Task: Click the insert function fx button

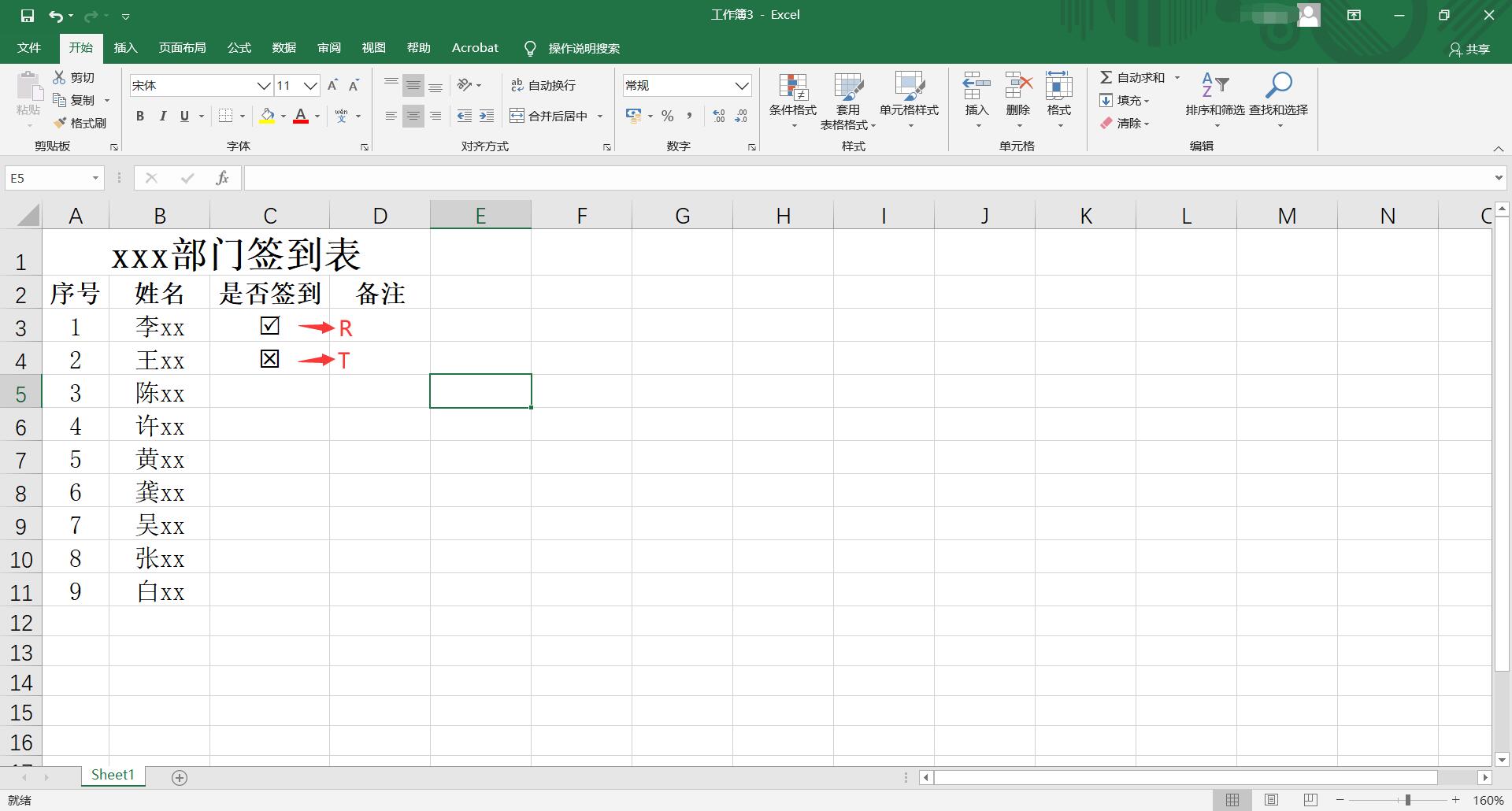Action: [222, 178]
